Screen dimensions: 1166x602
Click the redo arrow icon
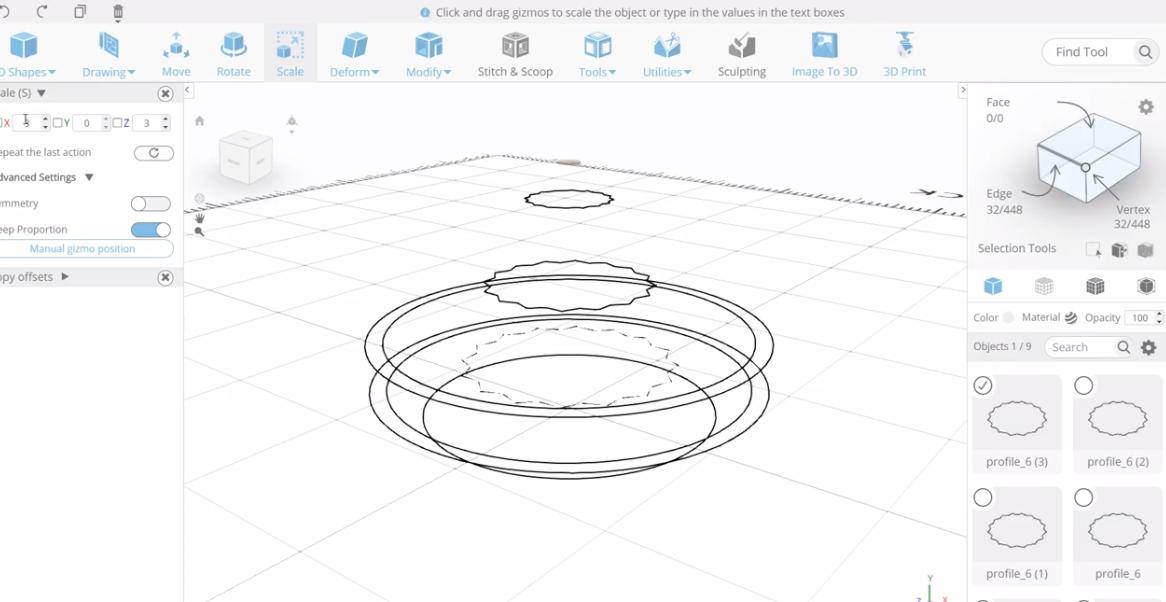[x=42, y=11]
